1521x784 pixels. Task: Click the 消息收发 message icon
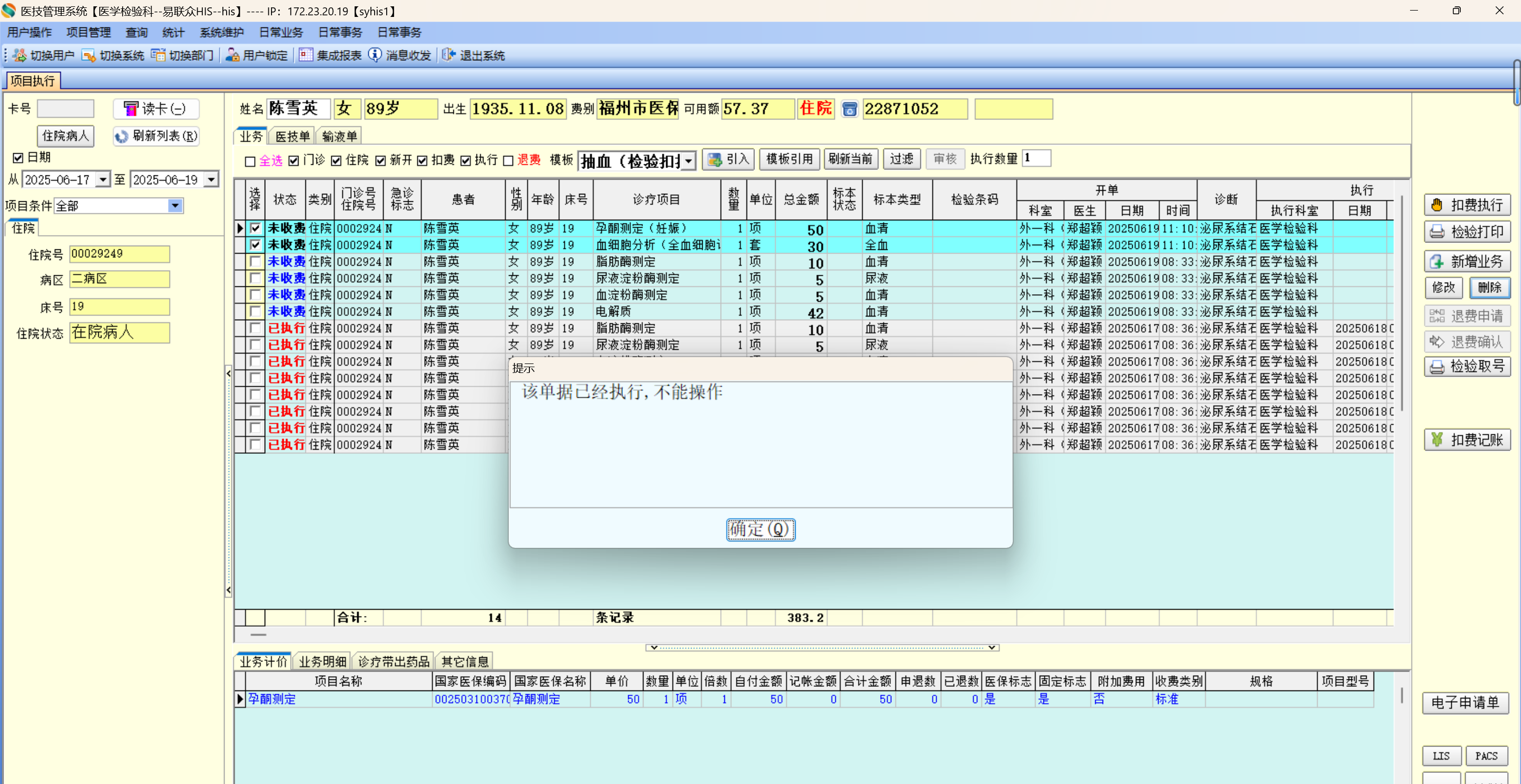[x=375, y=55]
